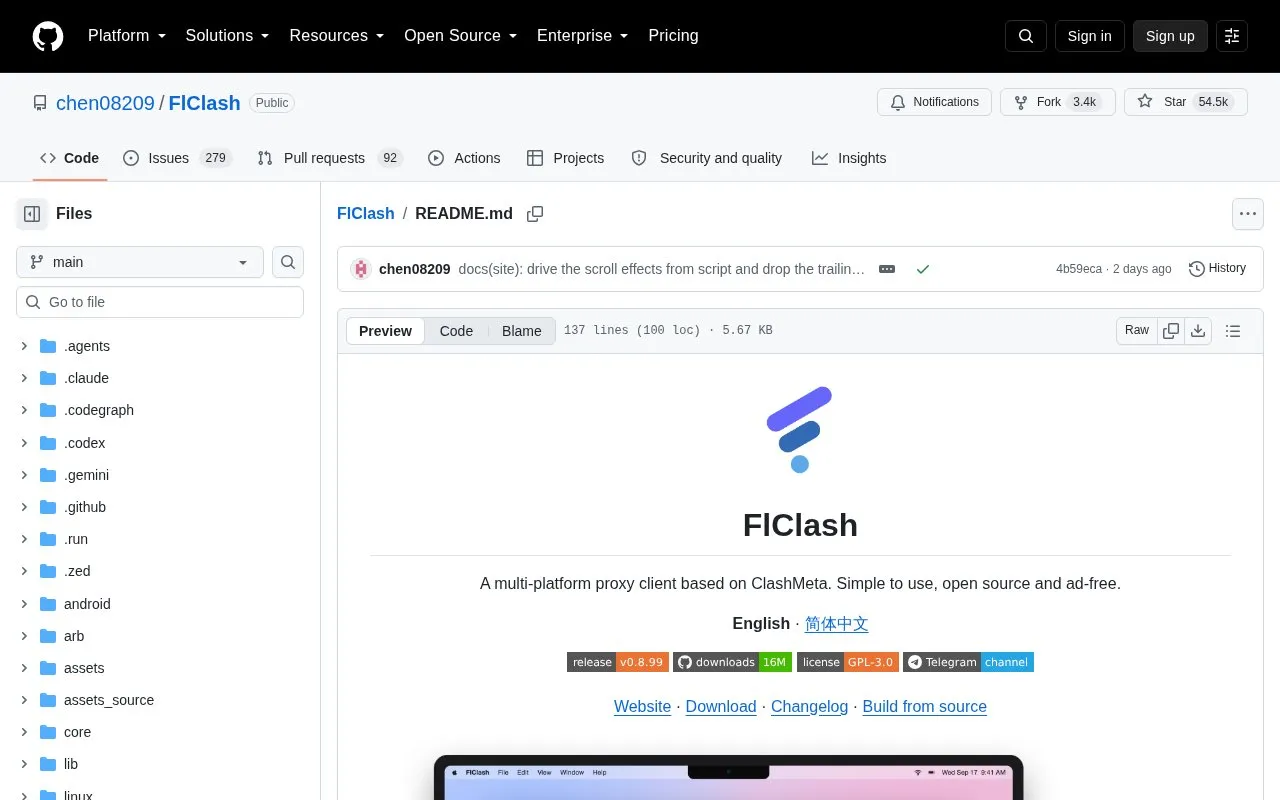Switch to the Preview view
This screenshot has height=800, width=1280.
[385, 331]
